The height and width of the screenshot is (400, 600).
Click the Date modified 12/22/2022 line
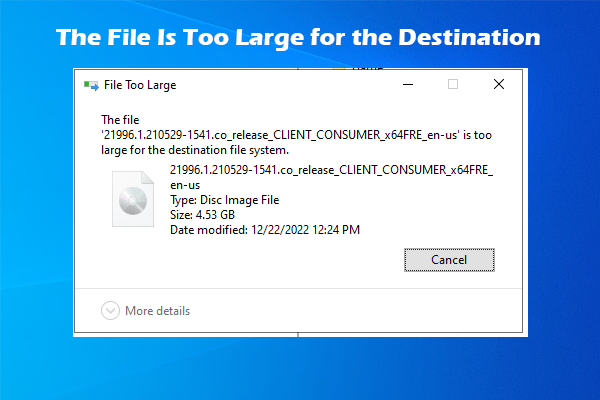tap(265, 229)
